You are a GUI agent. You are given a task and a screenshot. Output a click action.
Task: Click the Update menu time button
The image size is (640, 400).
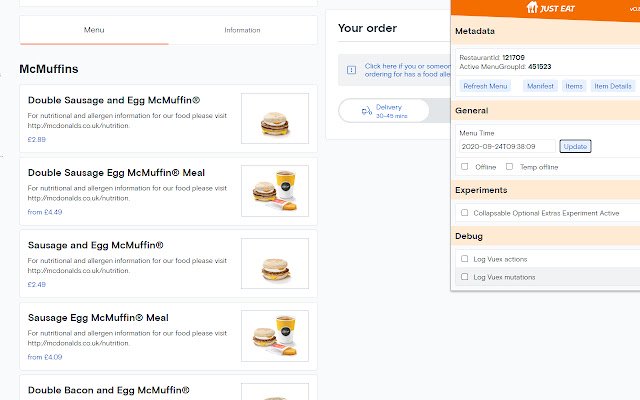[x=575, y=146]
